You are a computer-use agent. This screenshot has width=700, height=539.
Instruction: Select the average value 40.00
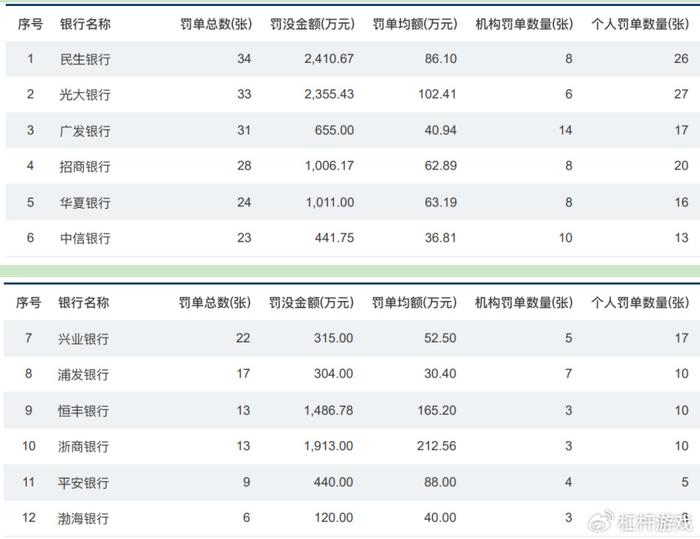click(440, 518)
